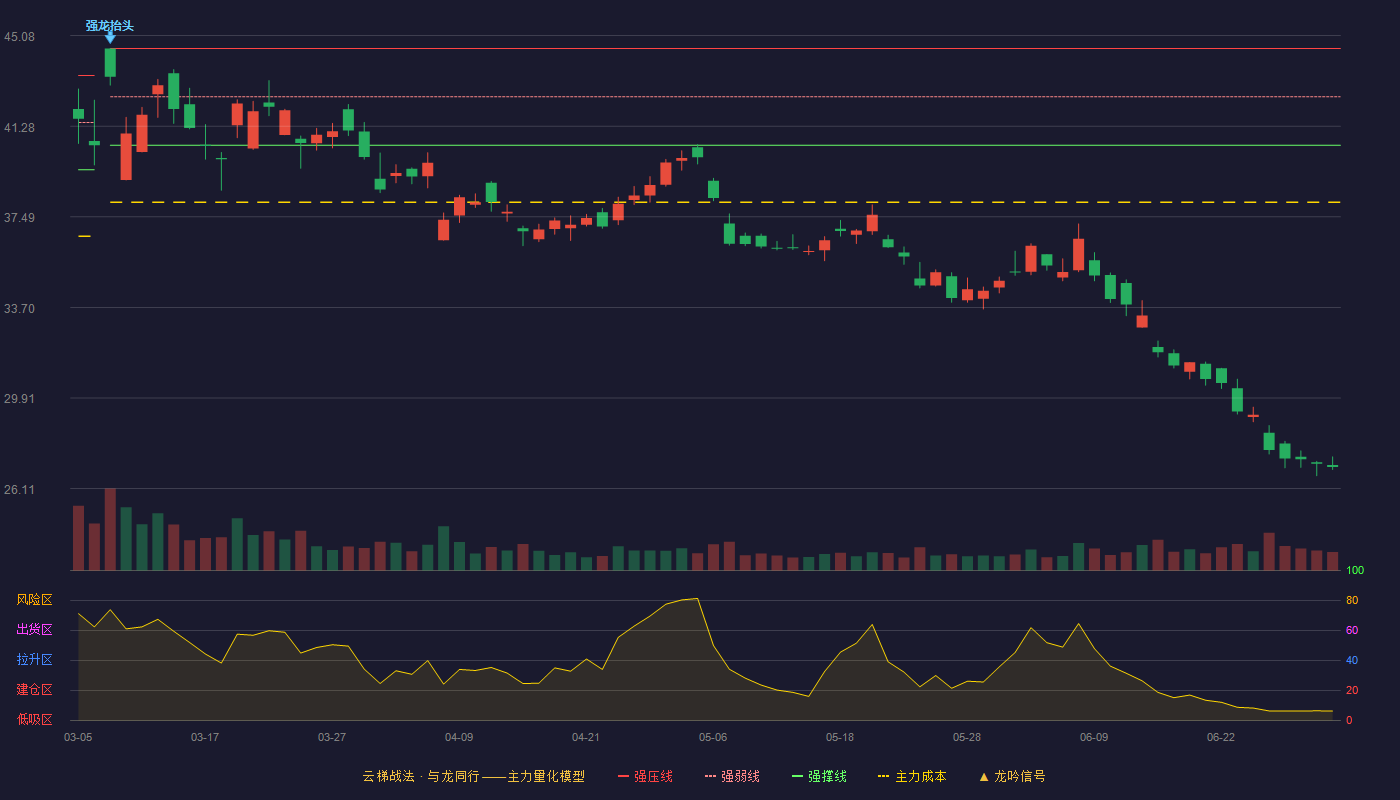The image size is (1400, 800).
Task: Click the 100 indicator scale value
Action: tap(1355, 571)
